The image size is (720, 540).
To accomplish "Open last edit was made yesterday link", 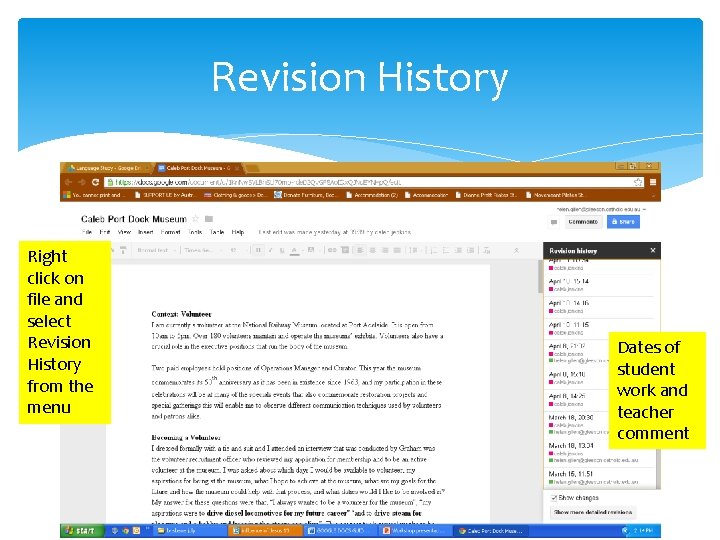I will tap(335, 232).
